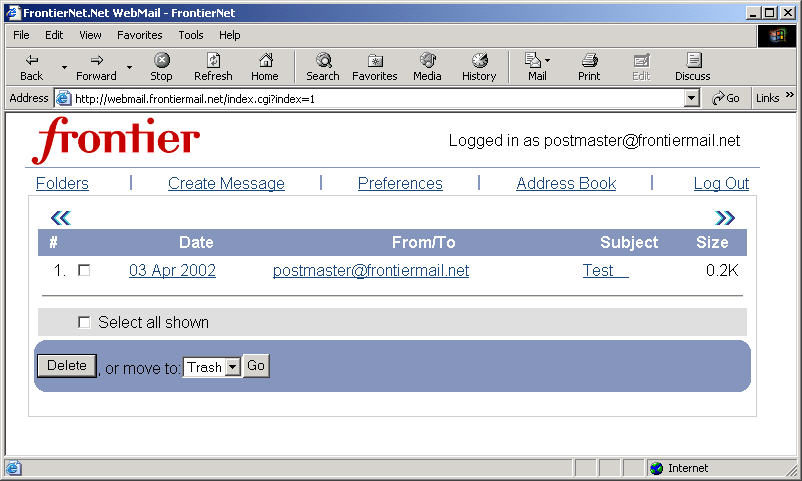Open the Preferences link

coord(400,183)
